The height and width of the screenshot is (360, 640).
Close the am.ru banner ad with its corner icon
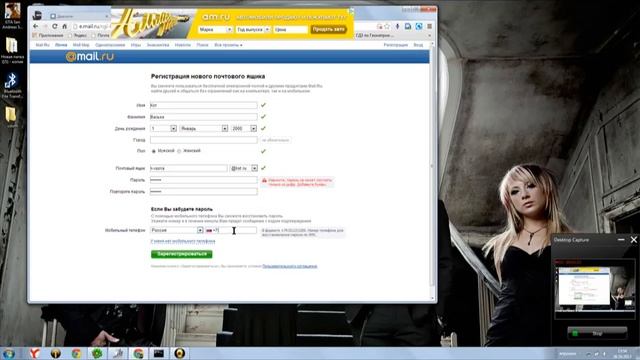click(x=351, y=11)
